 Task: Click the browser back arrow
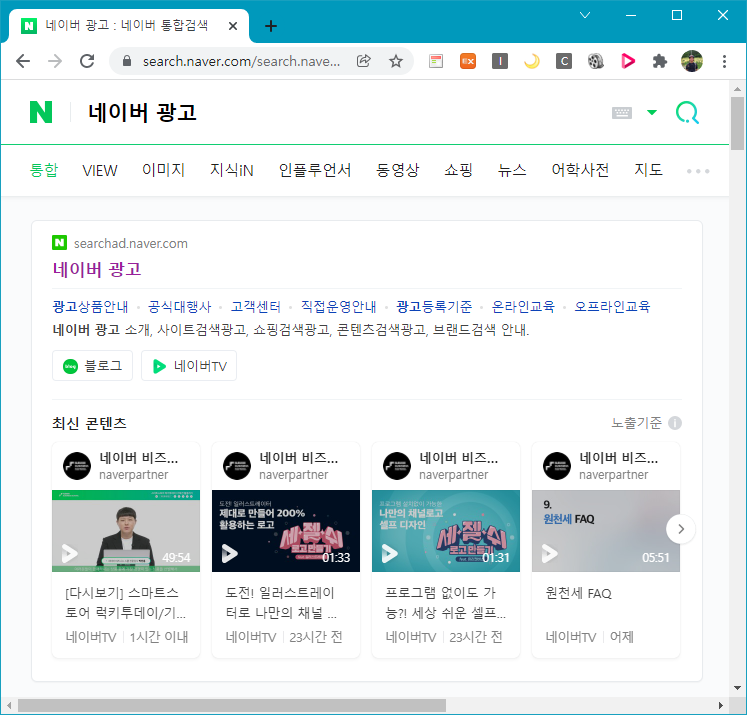(22, 61)
